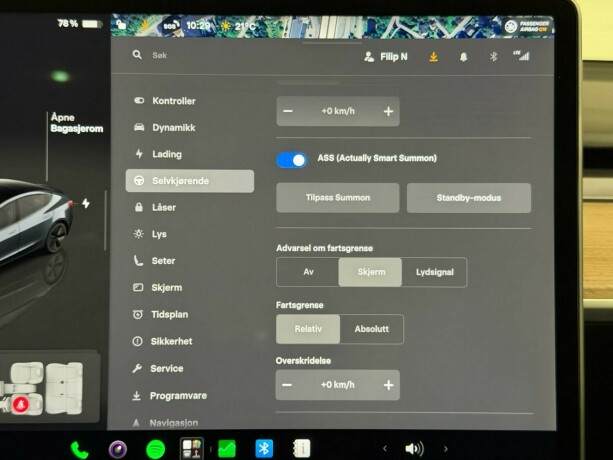Select Absolutt for Fartsgrense
This screenshot has height=460, width=613.
(x=371, y=329)
